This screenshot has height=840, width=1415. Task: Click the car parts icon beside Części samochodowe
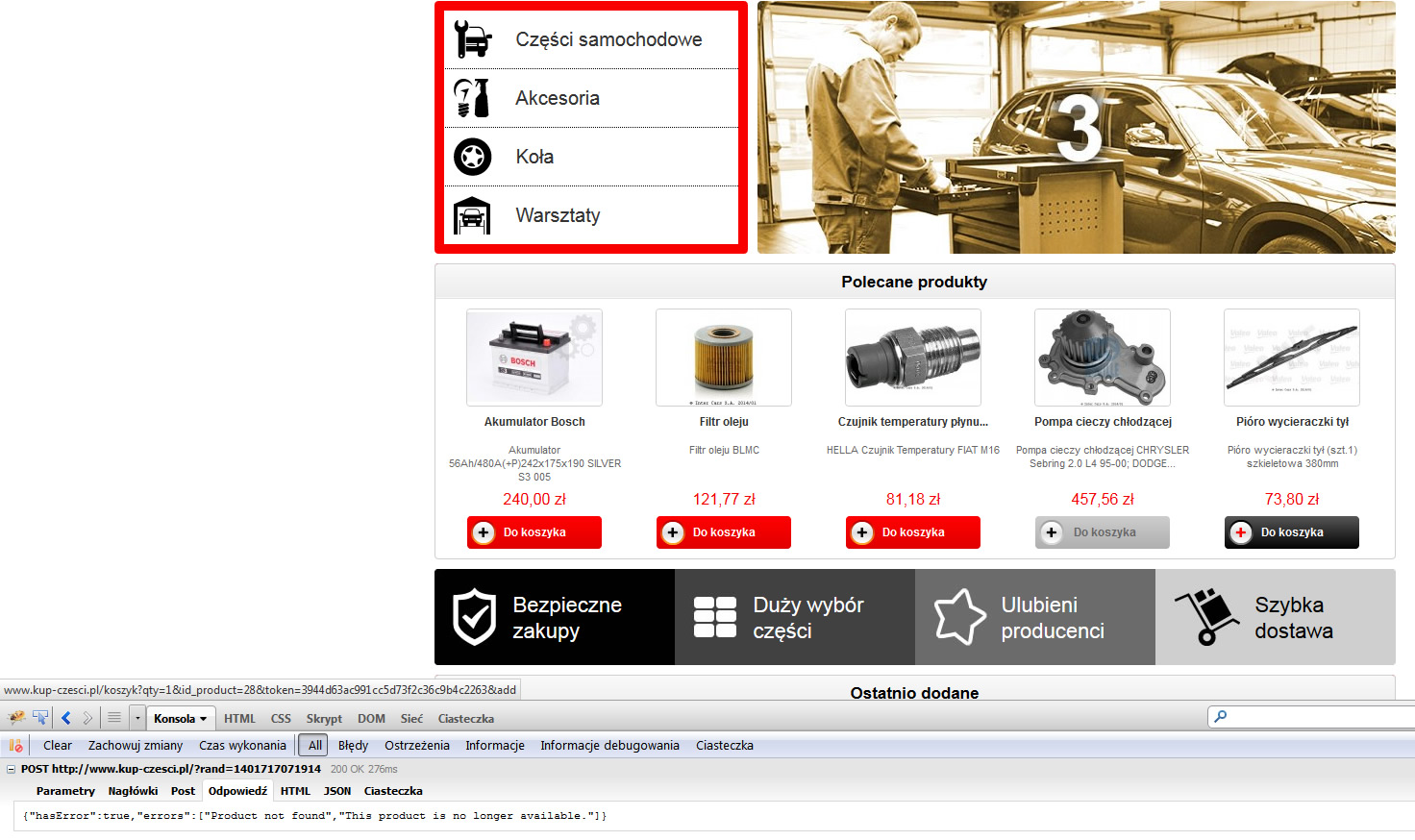click(473, 39)
